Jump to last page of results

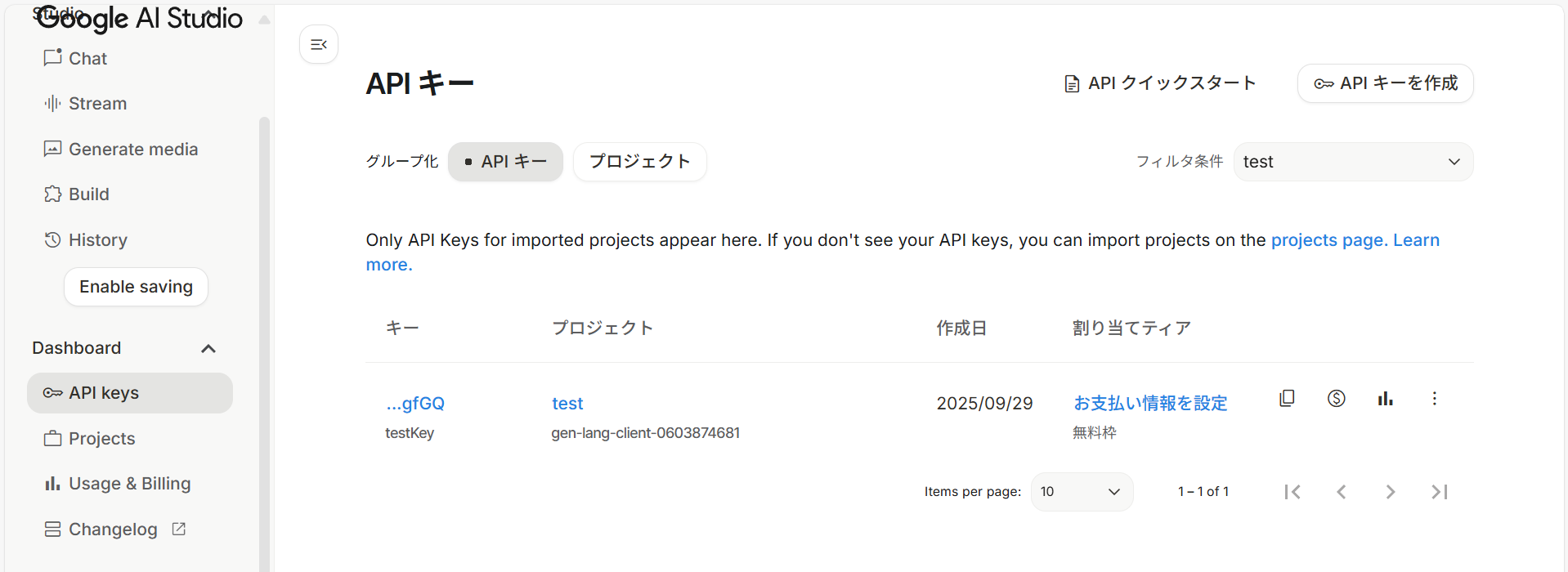click(x=1439, y=492)
